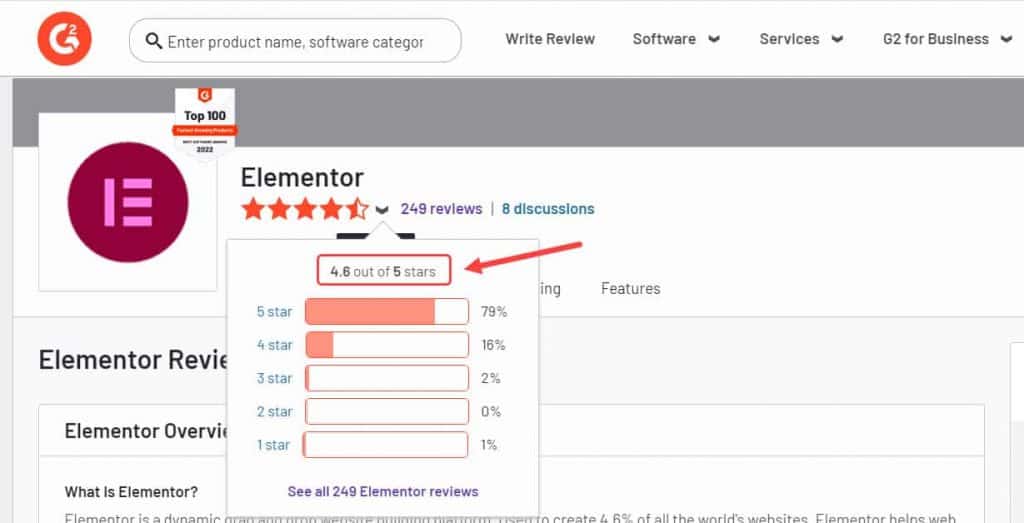Filter by 1 star reviews
The image size is (1024, 523).
[274, 445]
